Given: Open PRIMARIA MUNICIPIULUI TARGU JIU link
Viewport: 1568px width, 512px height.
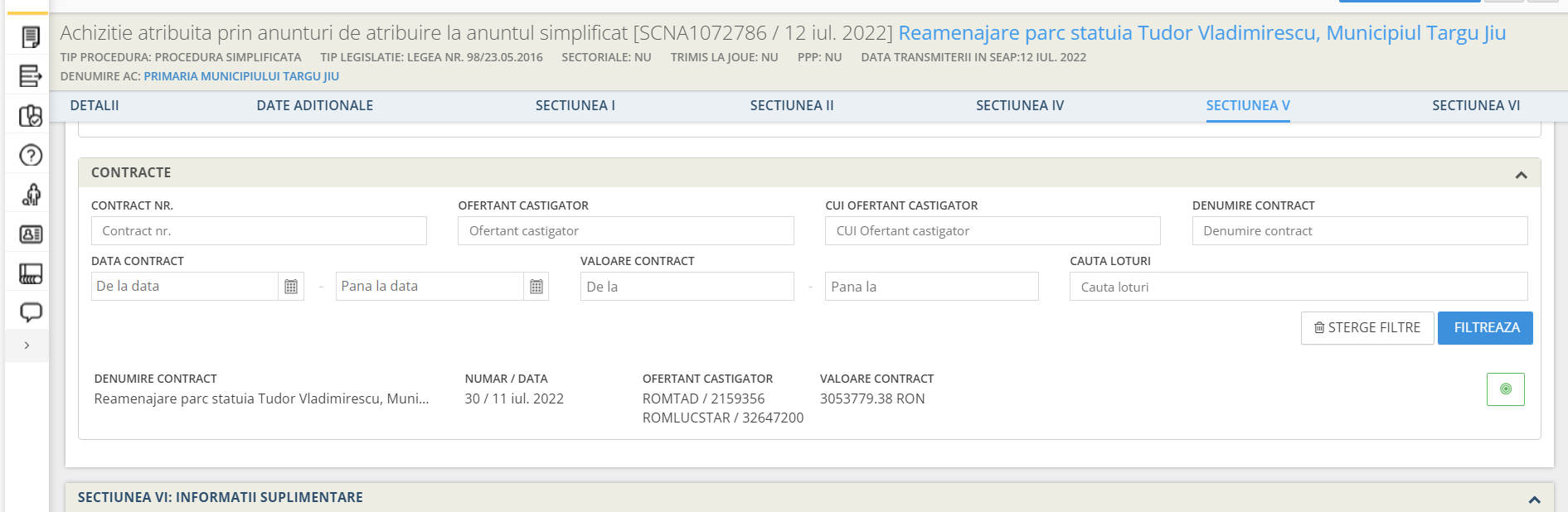Looking at the screenshot, I should coord(241,76).
